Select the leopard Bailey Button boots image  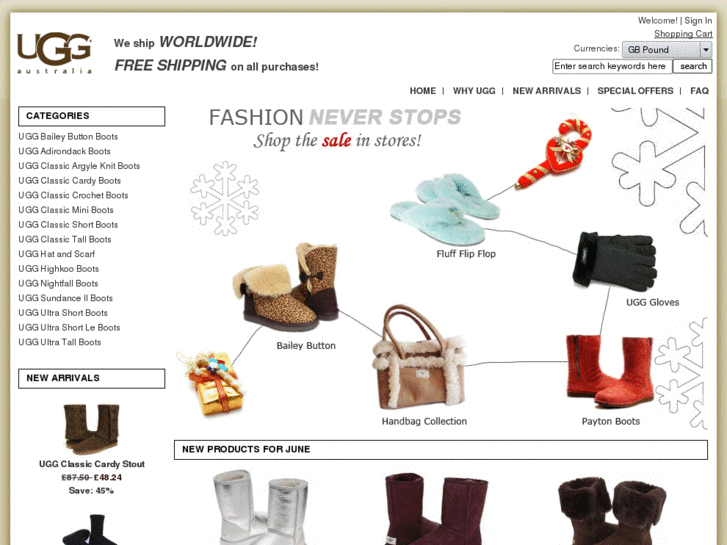[286, 287]
